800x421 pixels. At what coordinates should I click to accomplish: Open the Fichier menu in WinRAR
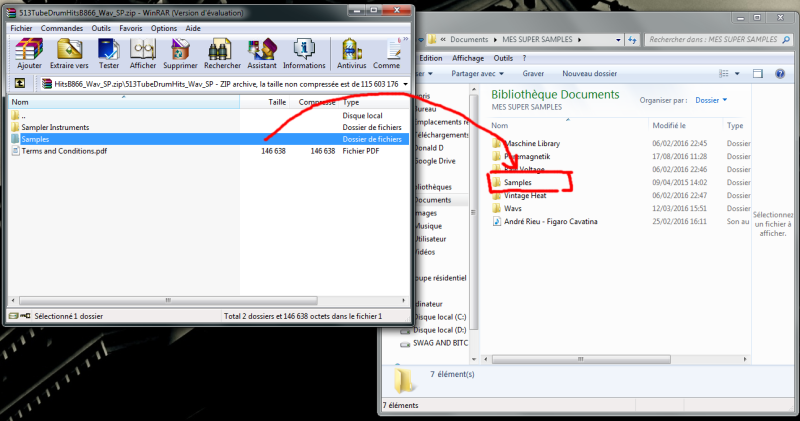(21, 28)
